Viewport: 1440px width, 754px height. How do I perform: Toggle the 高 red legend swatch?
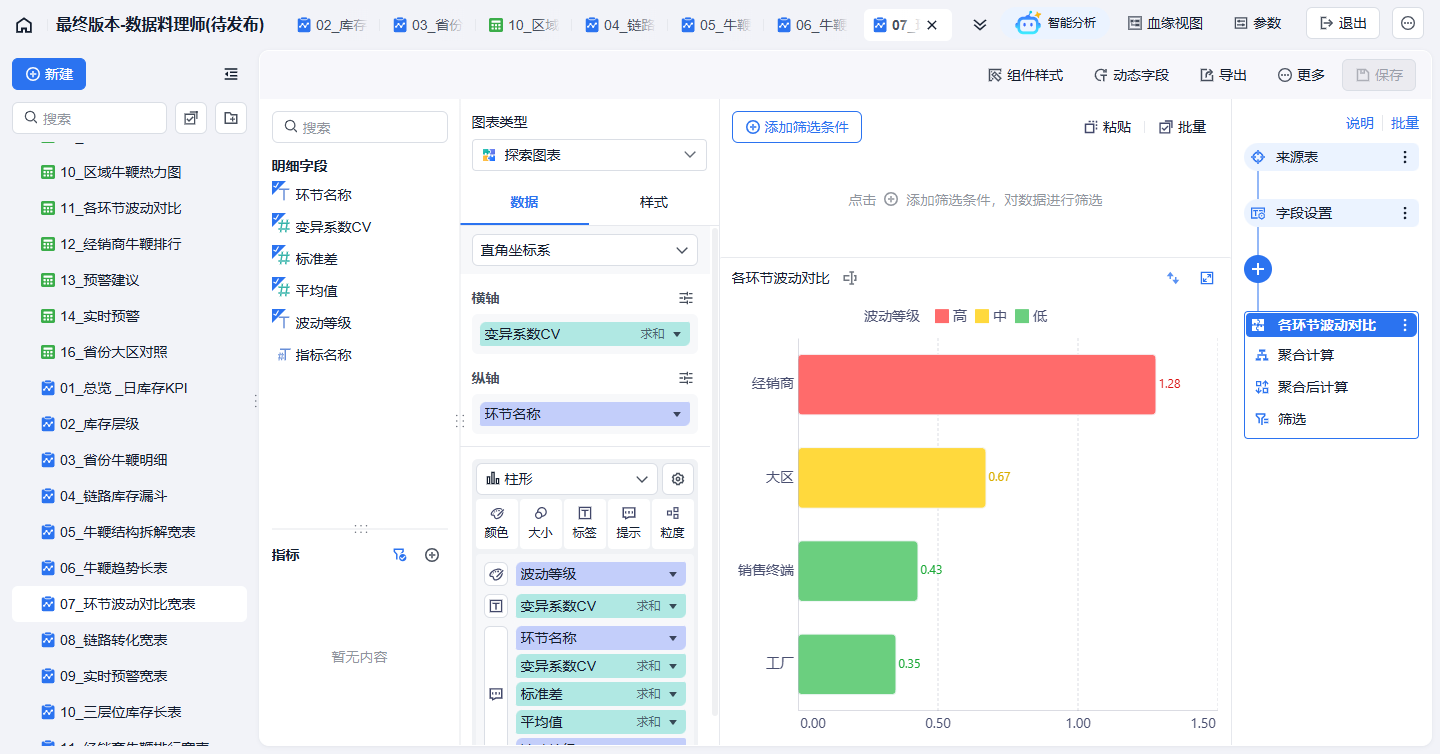click(942, 316)
